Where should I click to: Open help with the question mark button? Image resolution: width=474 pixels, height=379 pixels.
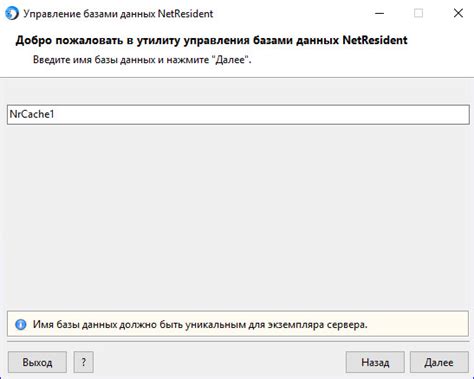83,362
